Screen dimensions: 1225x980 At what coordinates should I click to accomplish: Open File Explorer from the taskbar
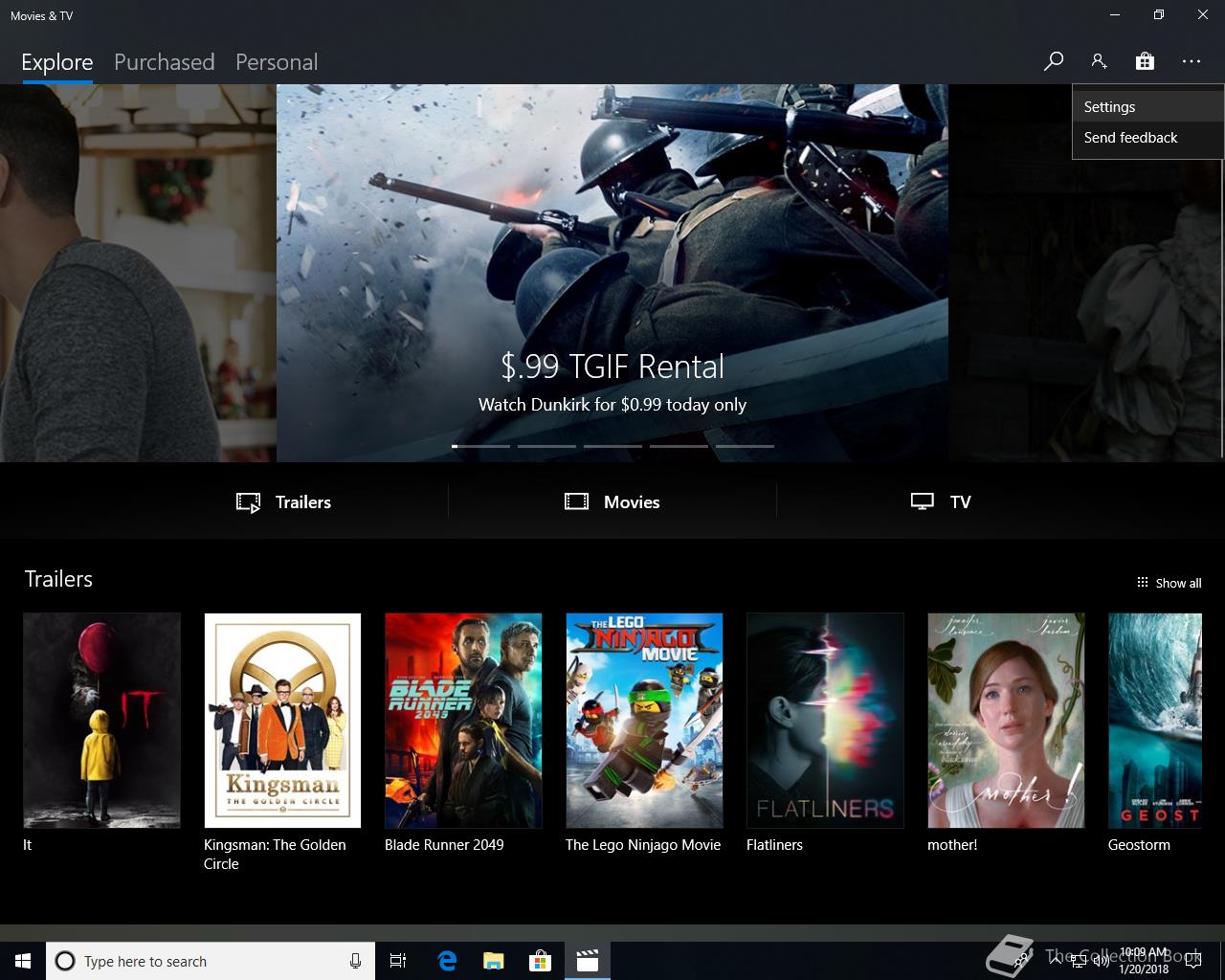(493, 961)
